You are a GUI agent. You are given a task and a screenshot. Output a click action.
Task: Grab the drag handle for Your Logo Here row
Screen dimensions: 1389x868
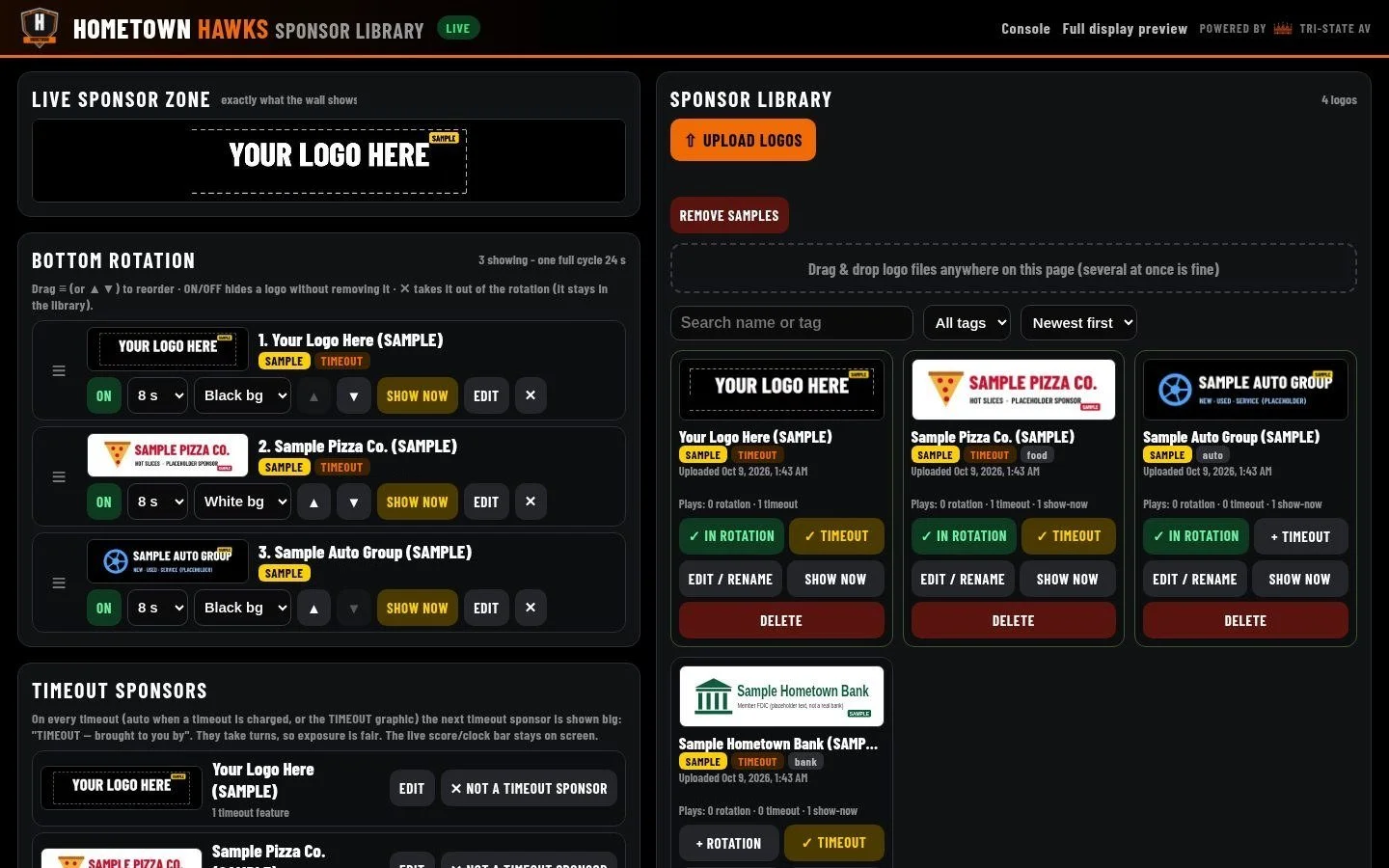pyautogui.click(x=59, y=371)
